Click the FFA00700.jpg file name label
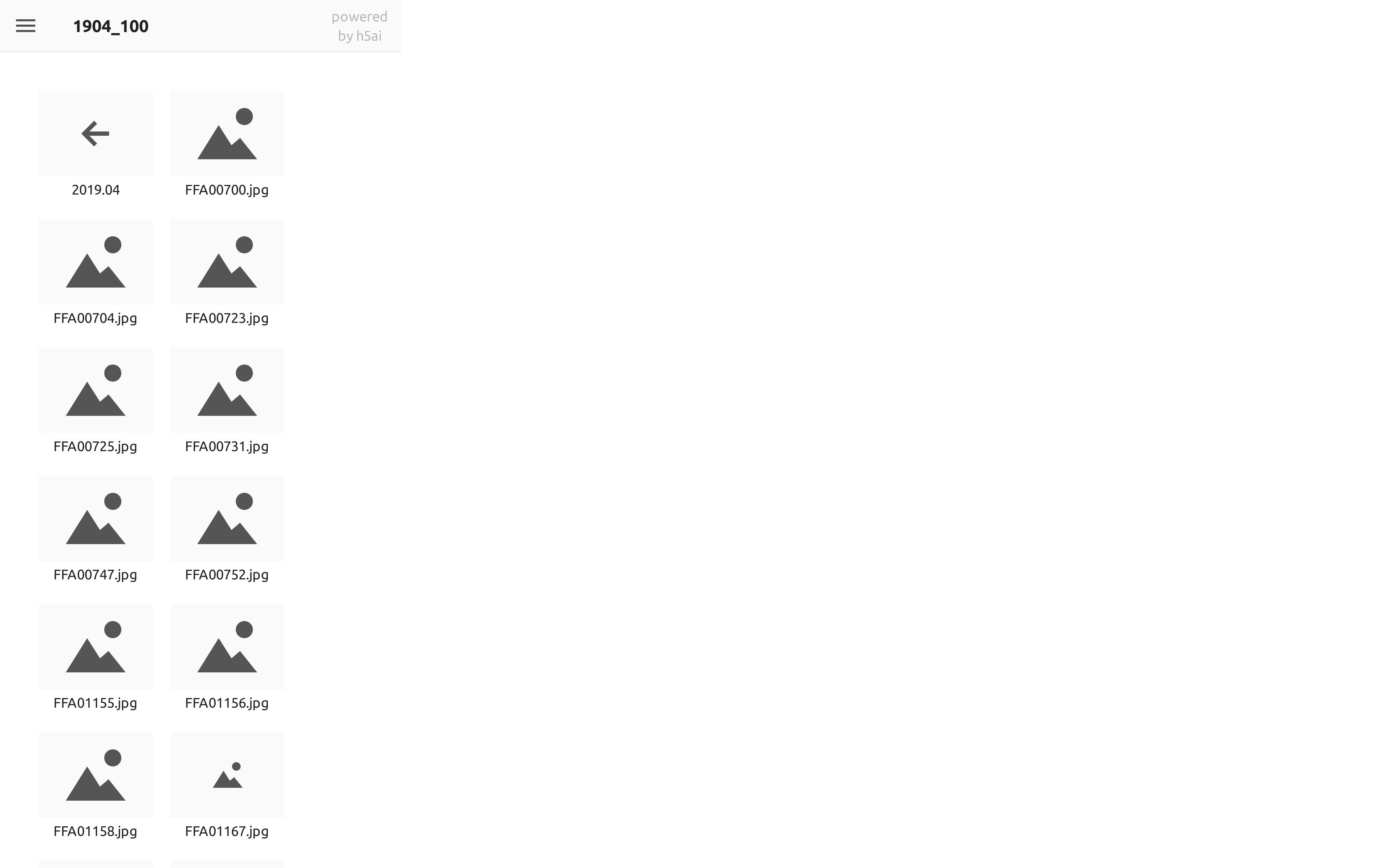This screenshot has width=1373, height=868. point(227,190)
